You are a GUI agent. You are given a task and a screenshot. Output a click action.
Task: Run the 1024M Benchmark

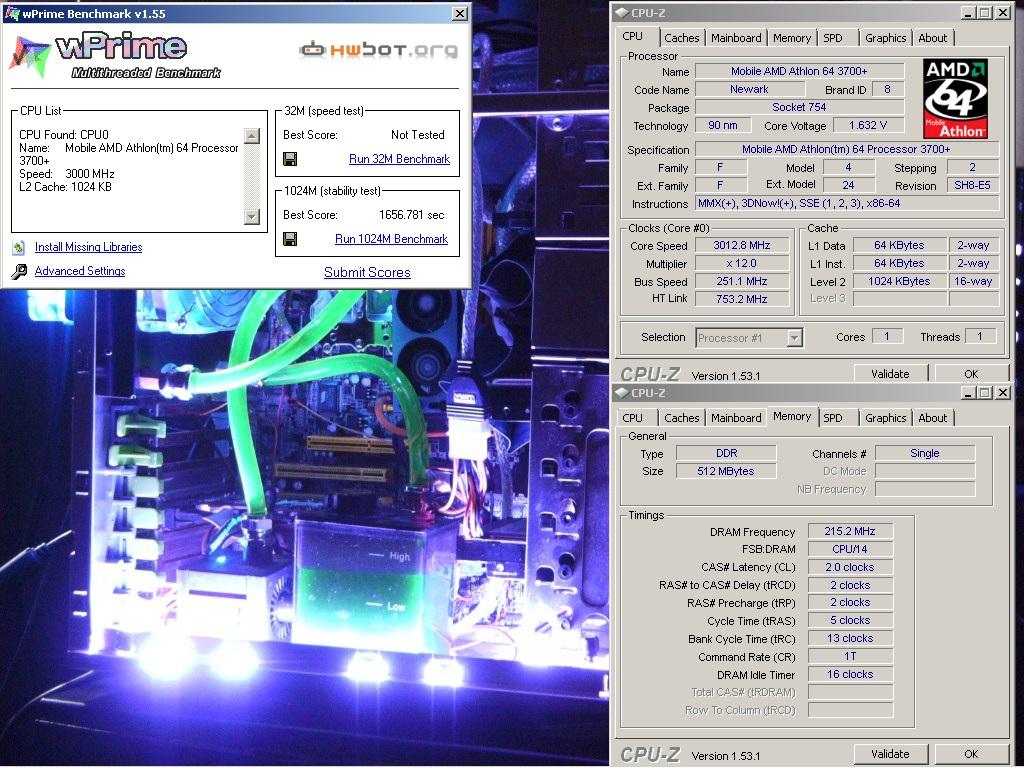[391, 239]
